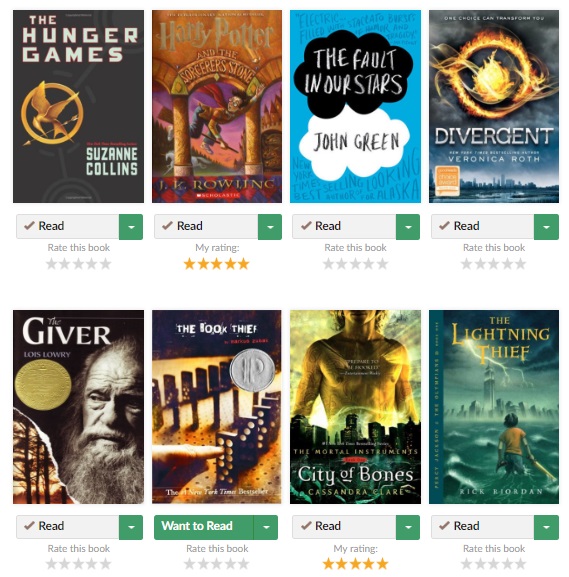The width and height of the screenshot is (569, 577).
Task: Change Harry Potter rating to one star
Action: click(x=190, y=264)
